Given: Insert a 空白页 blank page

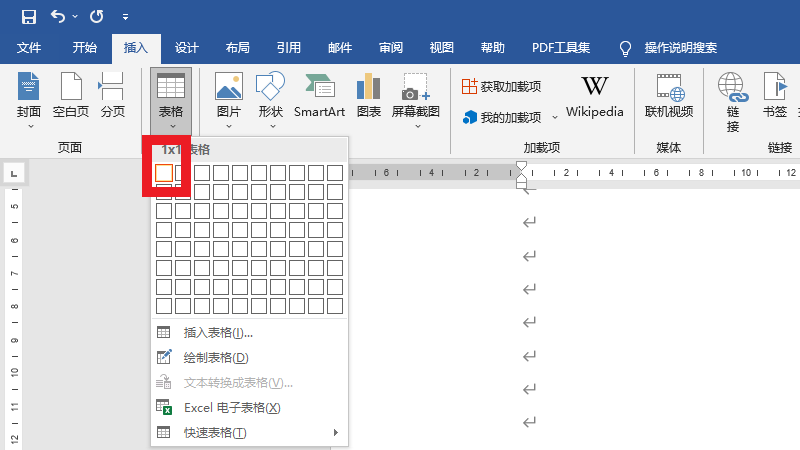Looking at the screenshot, I should point(71,94).
